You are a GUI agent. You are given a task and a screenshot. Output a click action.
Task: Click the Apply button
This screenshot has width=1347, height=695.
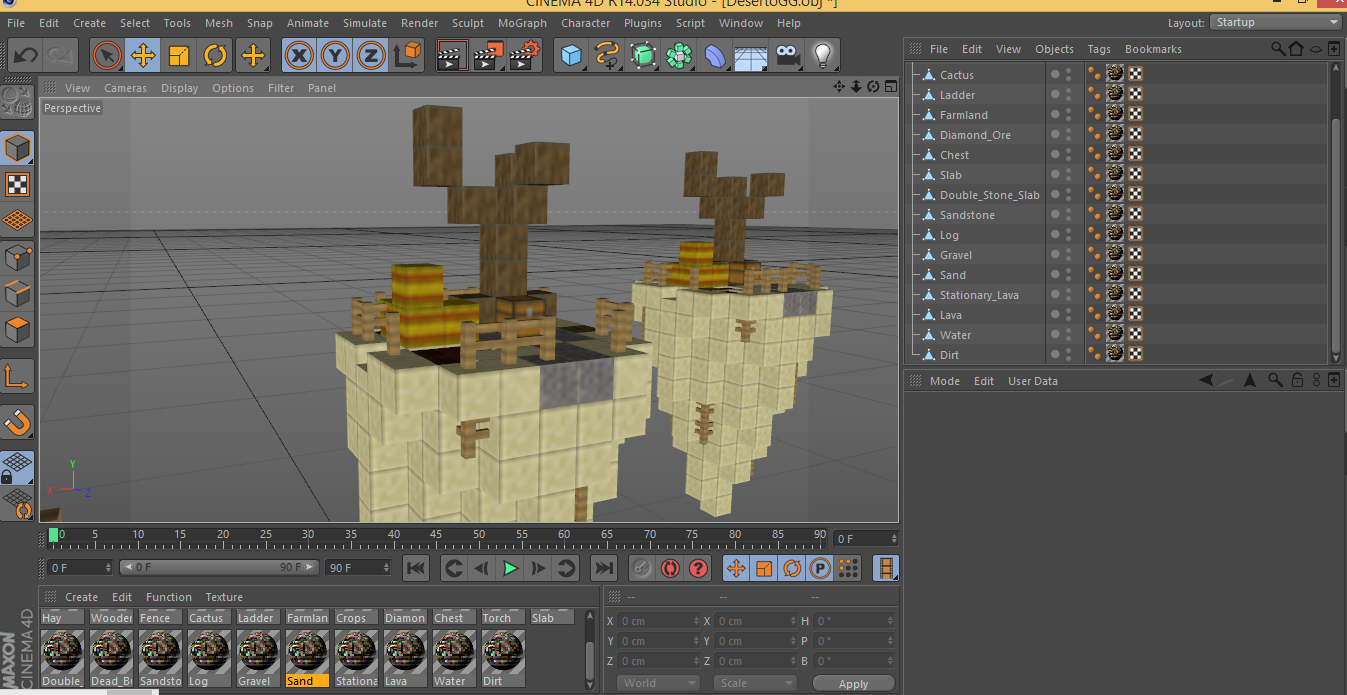pos(853,684)
